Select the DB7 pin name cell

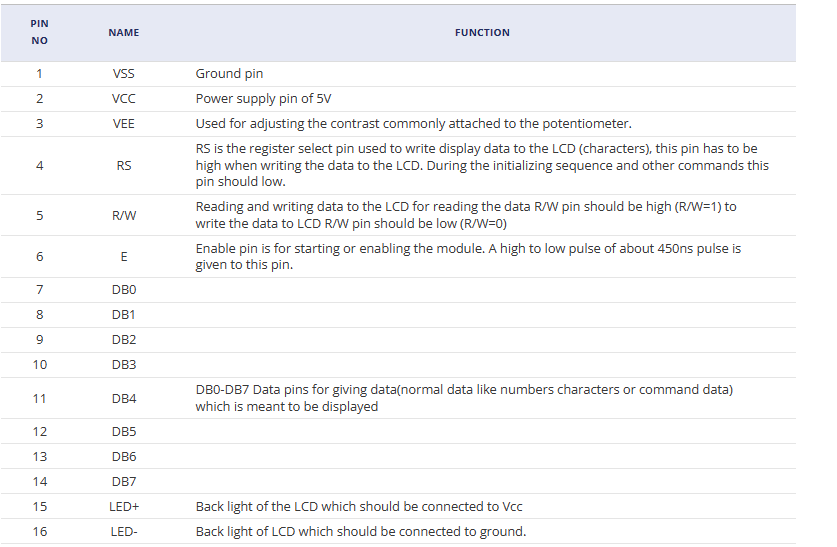124,481
